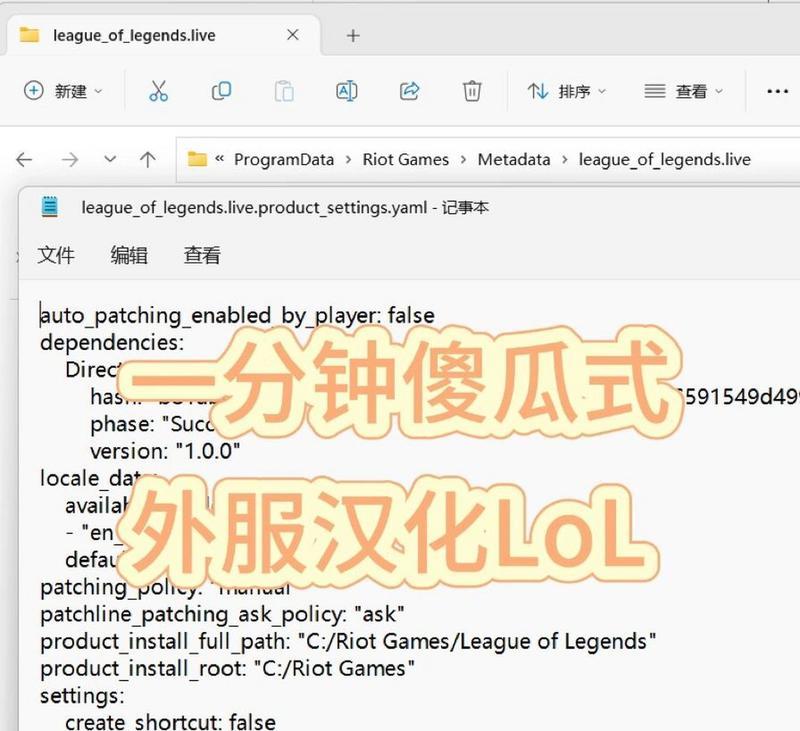Click the product_install_root: "C:/Riot Games" line
The height and width of the screenshot is (731, 800).
pyautogui.click(x=227, y=668)
